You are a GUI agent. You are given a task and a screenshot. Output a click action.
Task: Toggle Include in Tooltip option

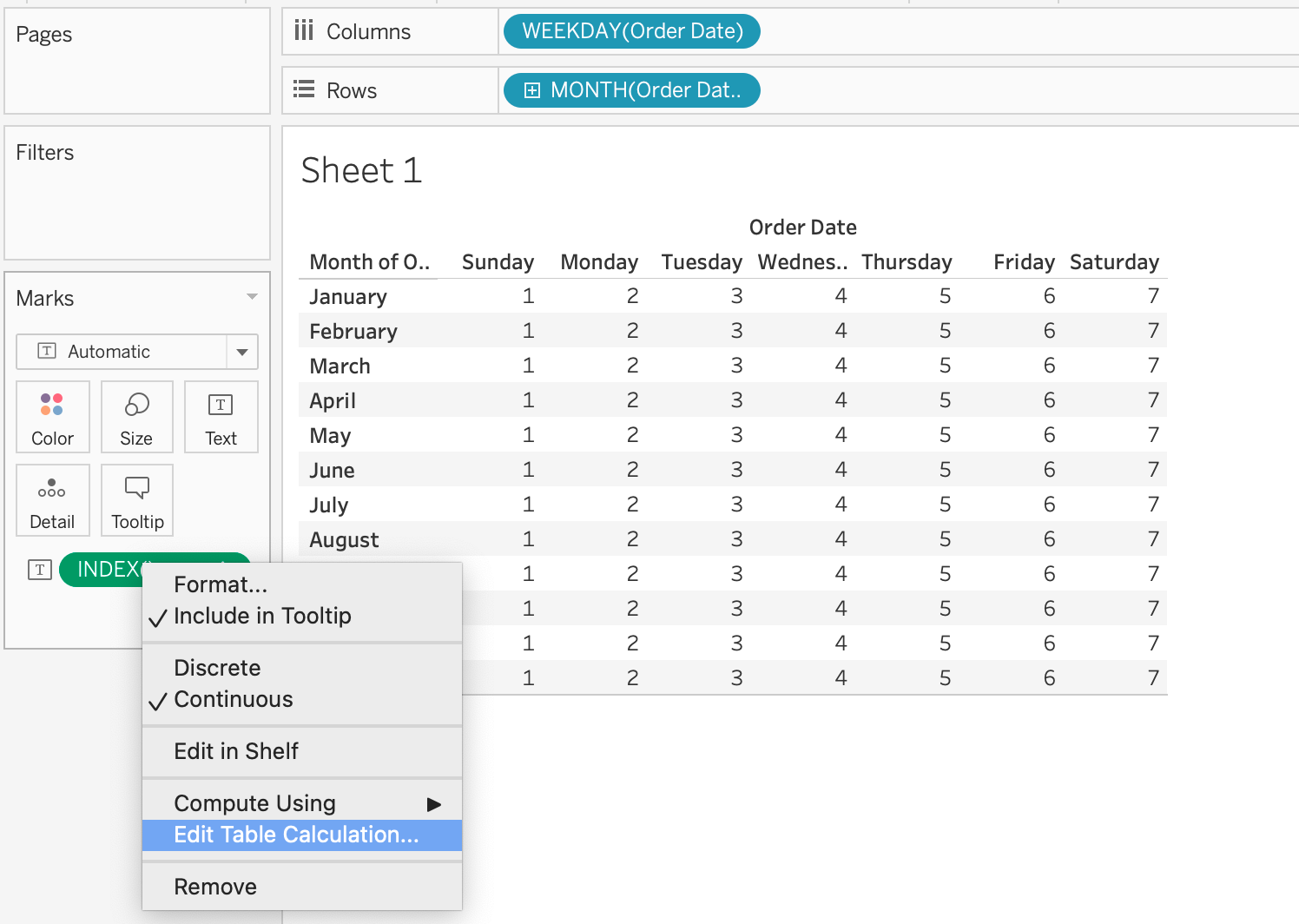[x=262, y=616]
